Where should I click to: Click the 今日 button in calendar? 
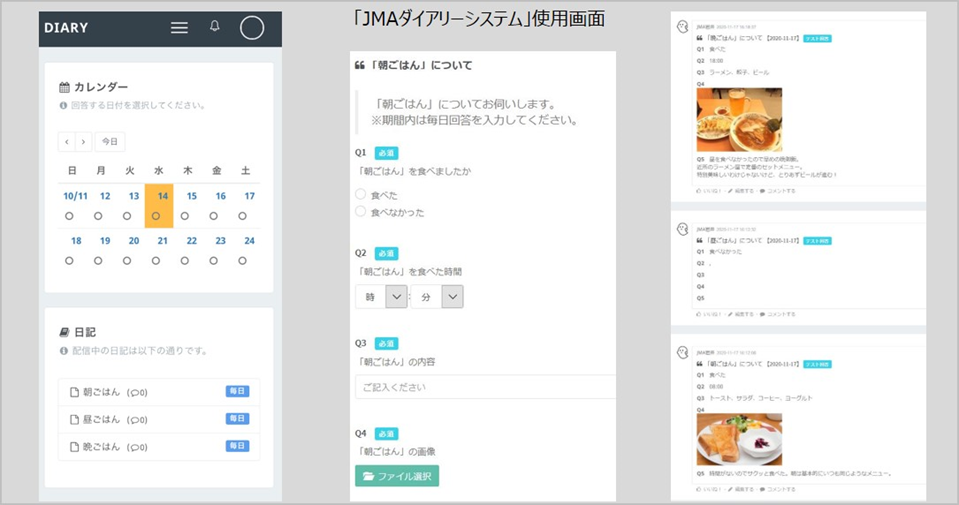110,142
